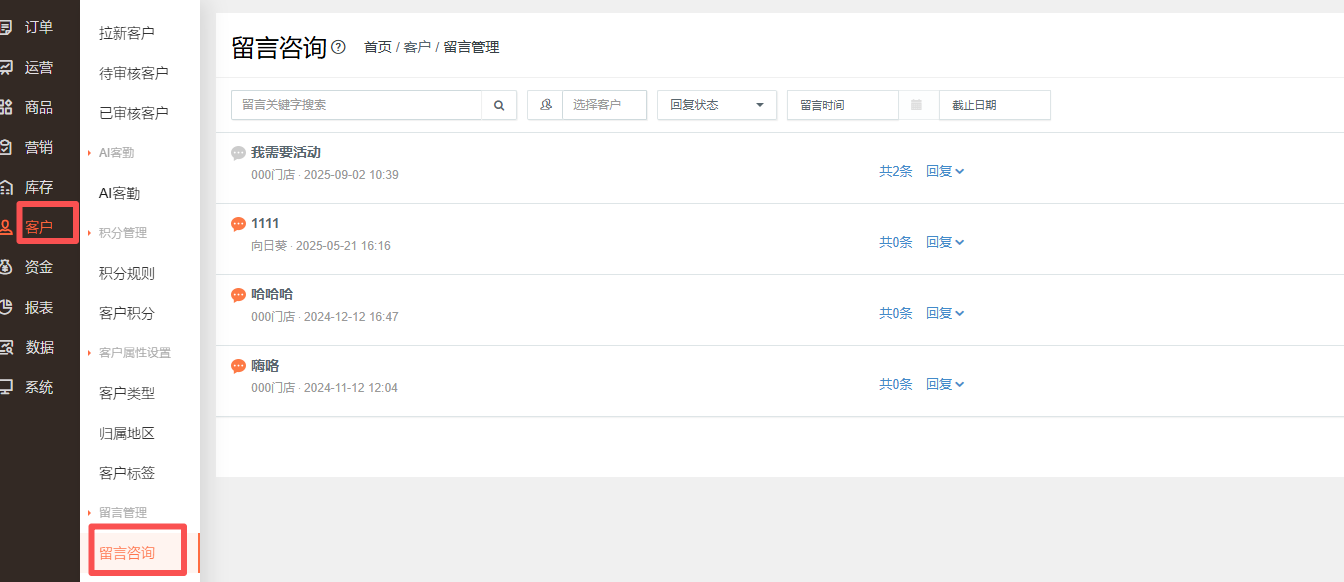The width and height of the screenshot is (1344, 582).
Task: Click message title 哈哈哈
Action: tap(272, 295)
